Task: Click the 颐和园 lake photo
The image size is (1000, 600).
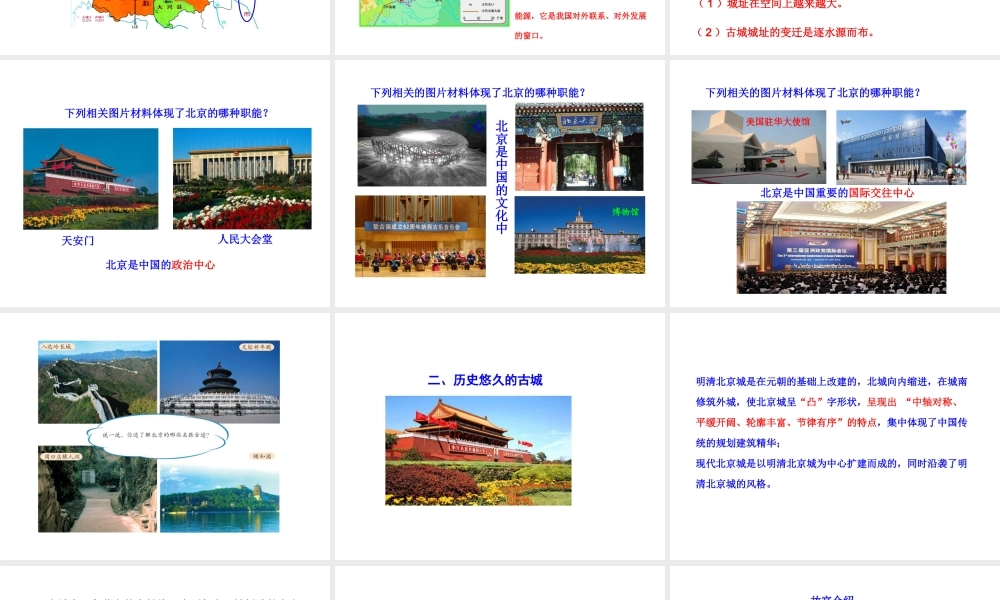Action: coord(219,491)
